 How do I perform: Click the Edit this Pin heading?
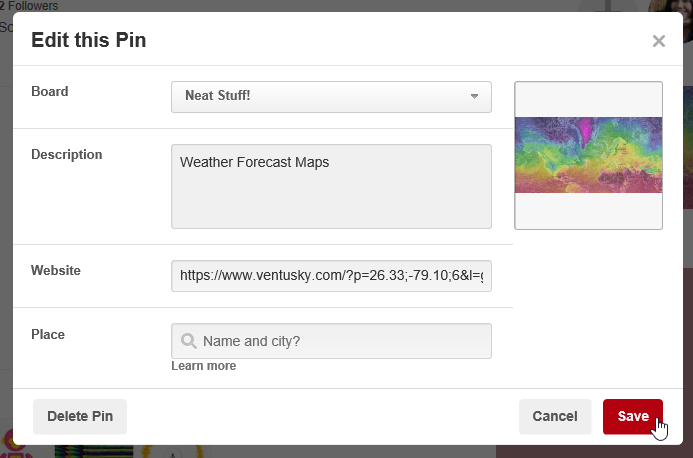pos(88,40)
